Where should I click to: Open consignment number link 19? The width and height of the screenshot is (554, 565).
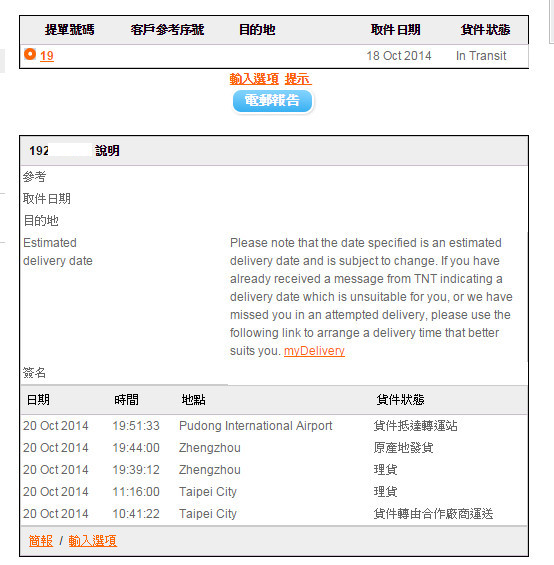pyautogui.click(x=47, y=56)
